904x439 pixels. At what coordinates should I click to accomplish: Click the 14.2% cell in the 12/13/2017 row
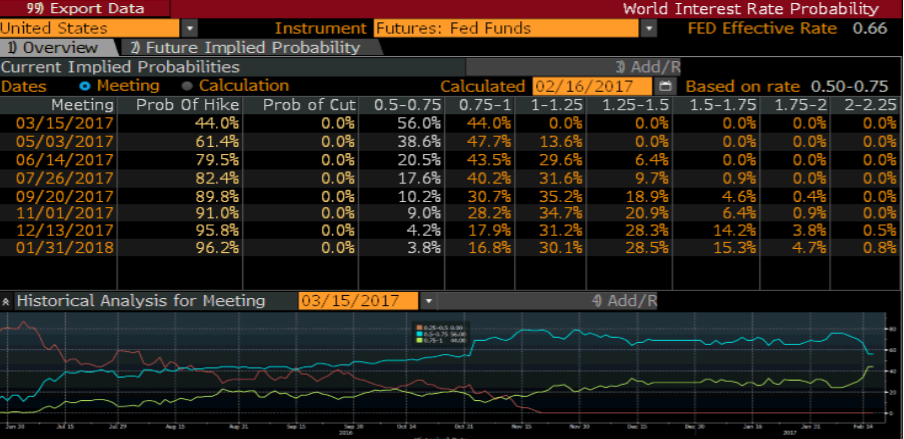[734, 230]
